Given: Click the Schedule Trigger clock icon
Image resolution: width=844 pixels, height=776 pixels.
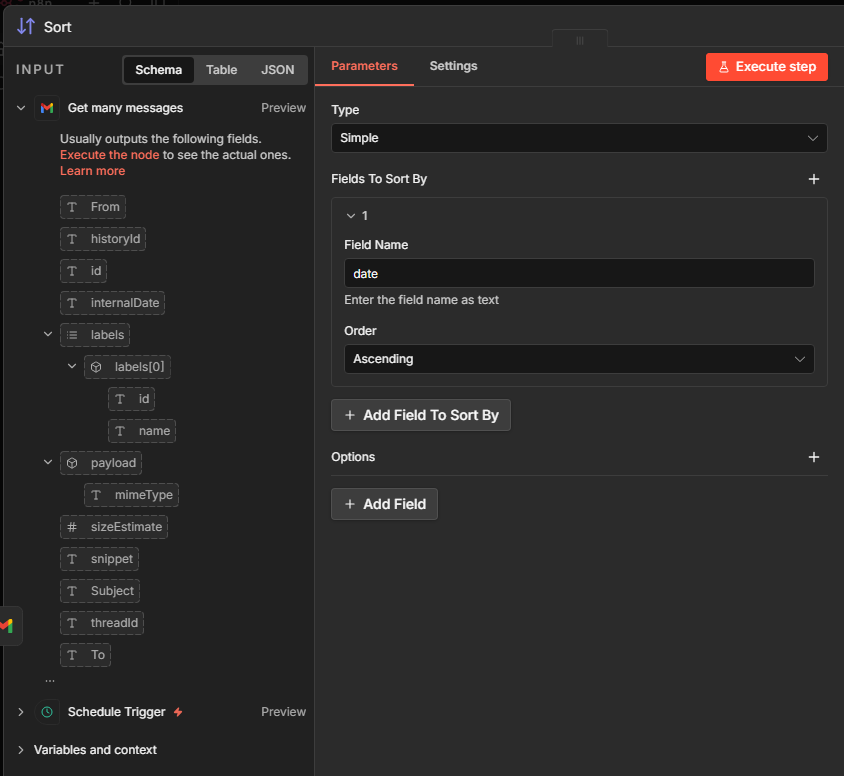Looking at the screenshot, I should [x=47, y=712].
